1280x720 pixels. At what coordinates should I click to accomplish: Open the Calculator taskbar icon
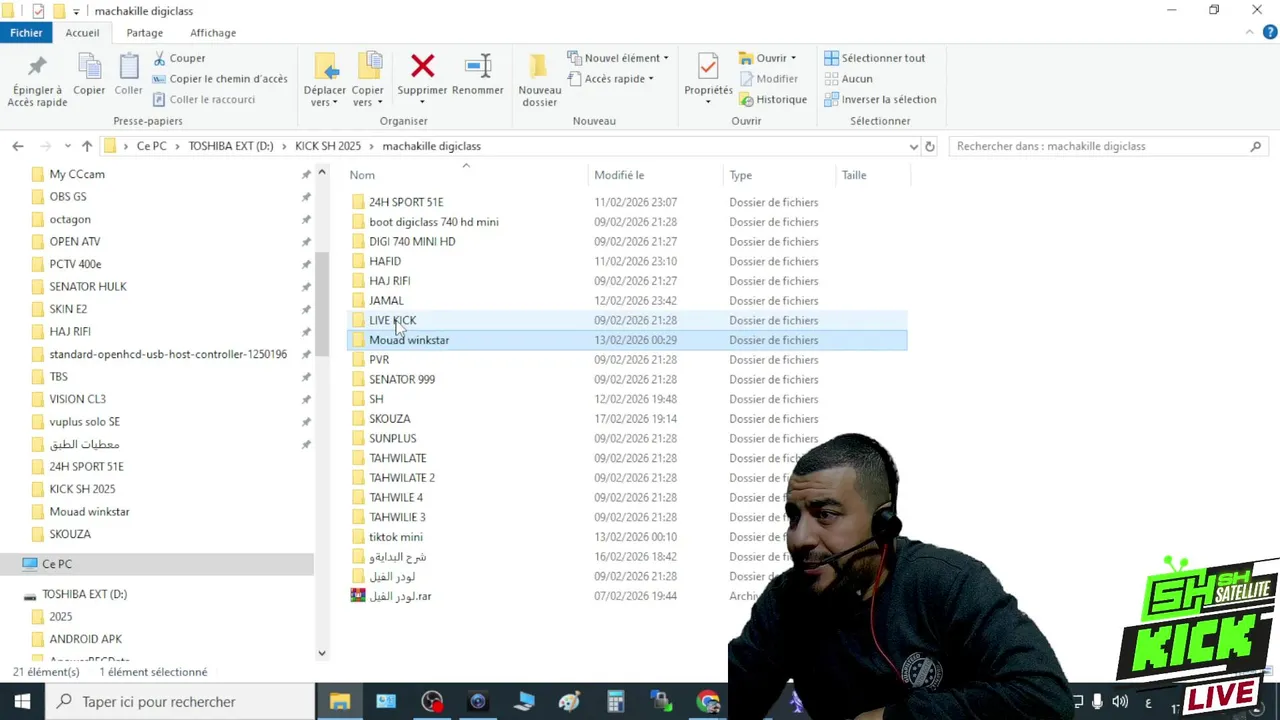[x=616, y=702]
